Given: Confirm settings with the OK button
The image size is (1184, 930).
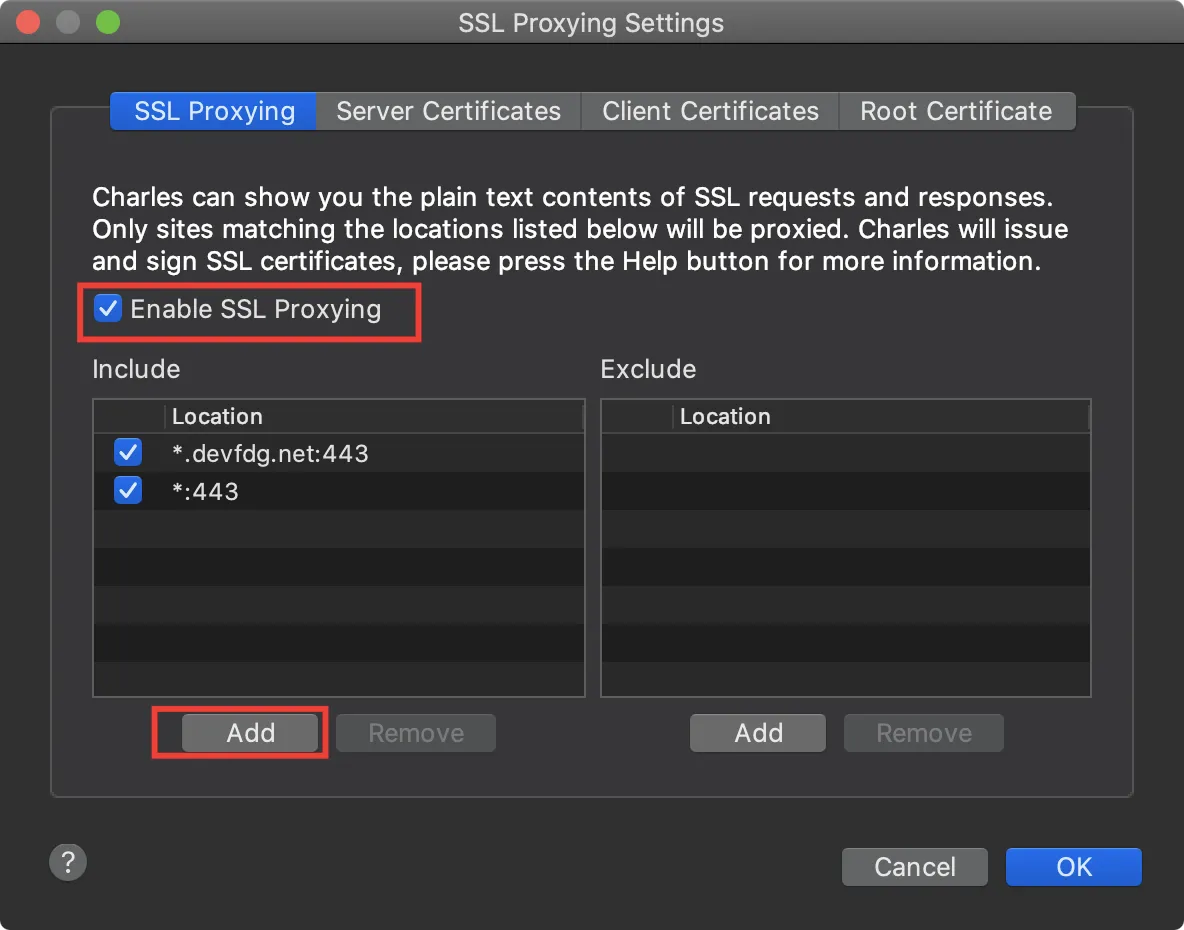Looking at the screenshot, I should pyautogui.click(x=1074, y=867).
